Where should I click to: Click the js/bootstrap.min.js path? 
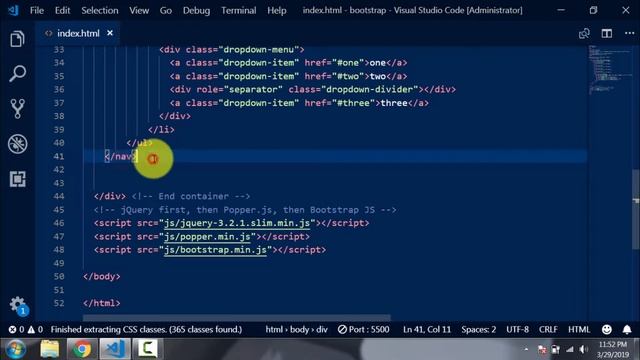(x=216, y=250)
